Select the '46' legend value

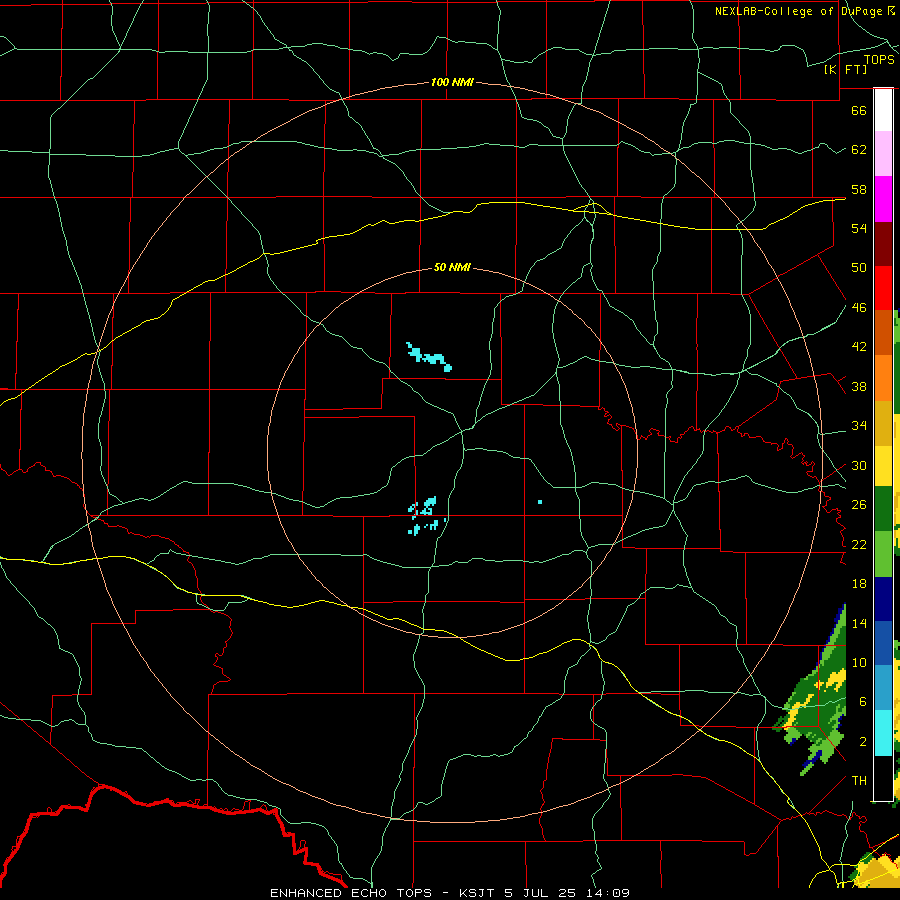tap(859, 308)
